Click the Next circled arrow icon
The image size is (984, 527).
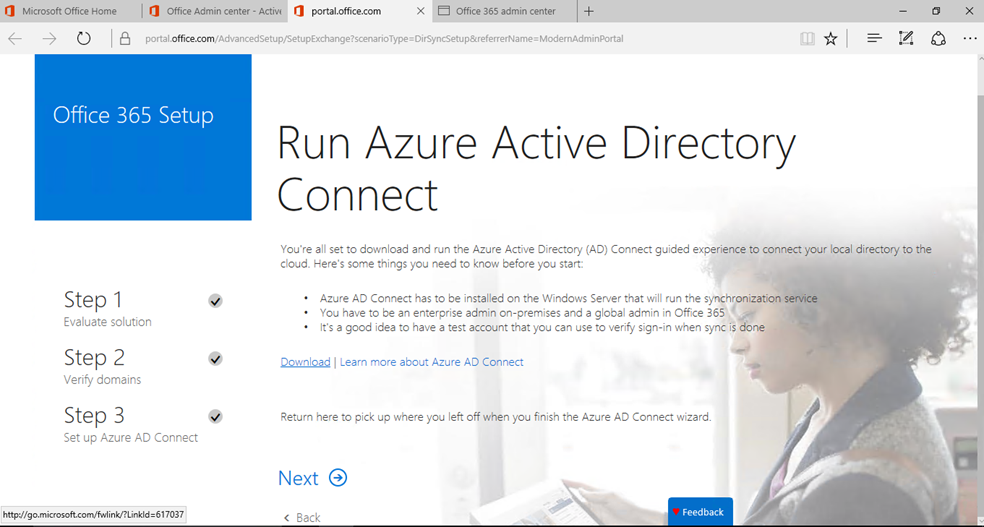tap(338, 478)
